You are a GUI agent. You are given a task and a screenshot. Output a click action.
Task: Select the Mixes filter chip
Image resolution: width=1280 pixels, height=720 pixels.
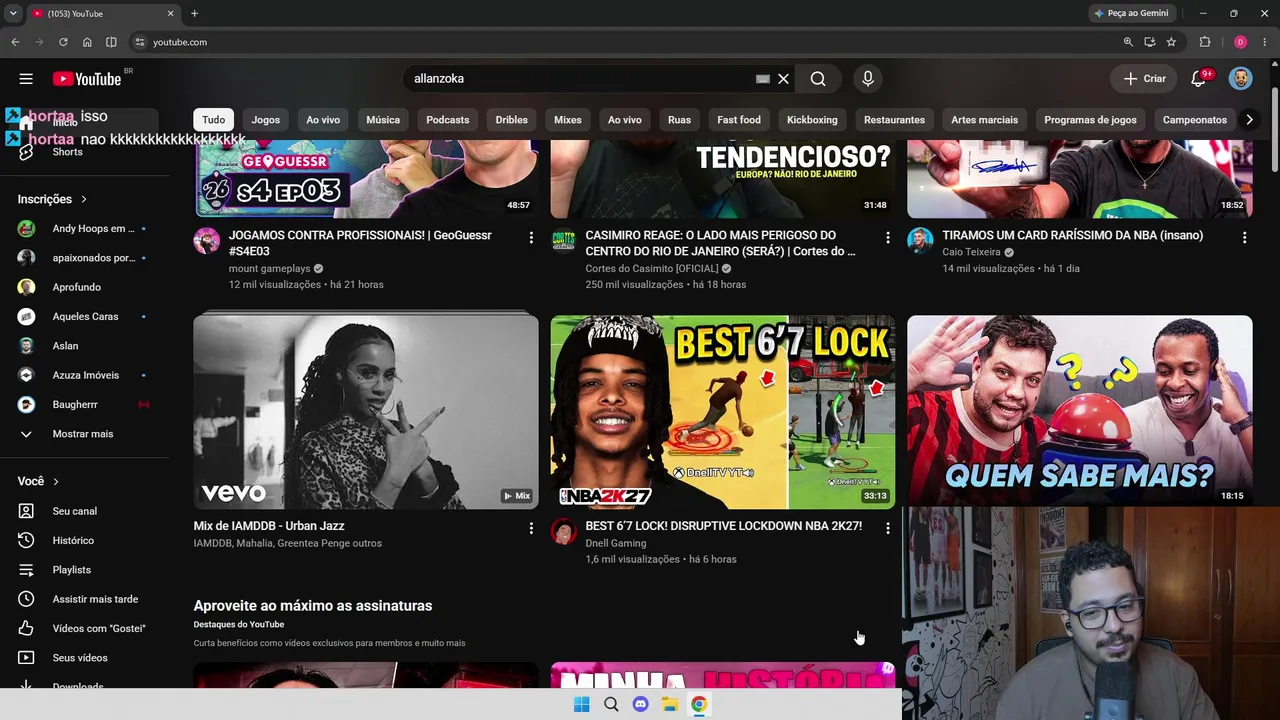tap(568, 120)
